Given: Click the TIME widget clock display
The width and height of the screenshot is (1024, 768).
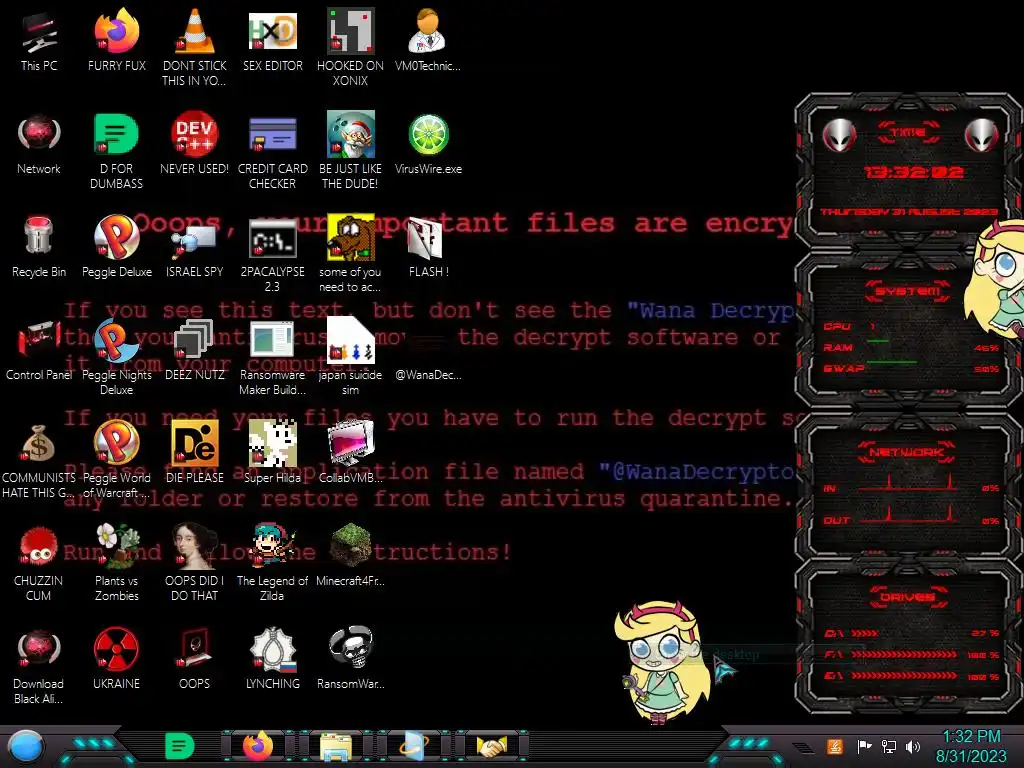Looking at the screenshot, I should (x=912, y=172).
